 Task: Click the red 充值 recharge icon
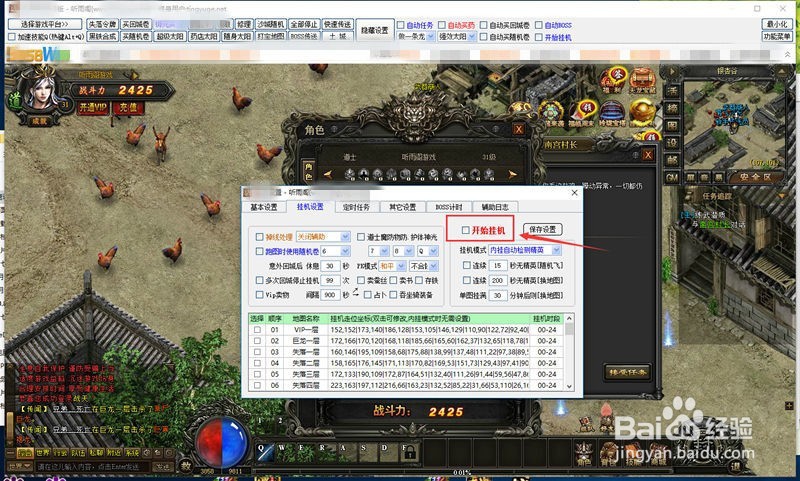pos(128,108)
